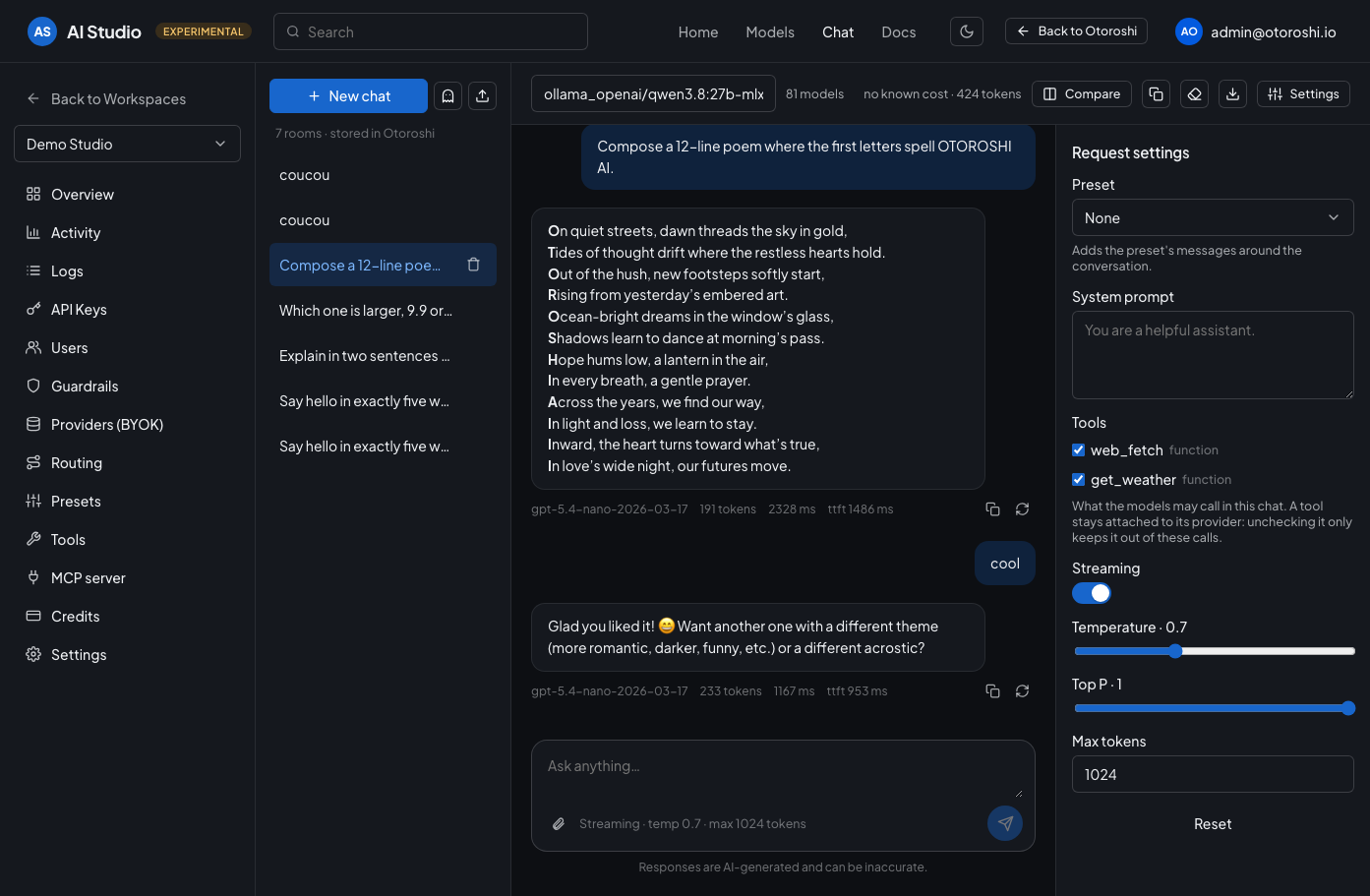Download conversation icon in header
The image size is (1370, 896).
click(x=1232, y=93)
